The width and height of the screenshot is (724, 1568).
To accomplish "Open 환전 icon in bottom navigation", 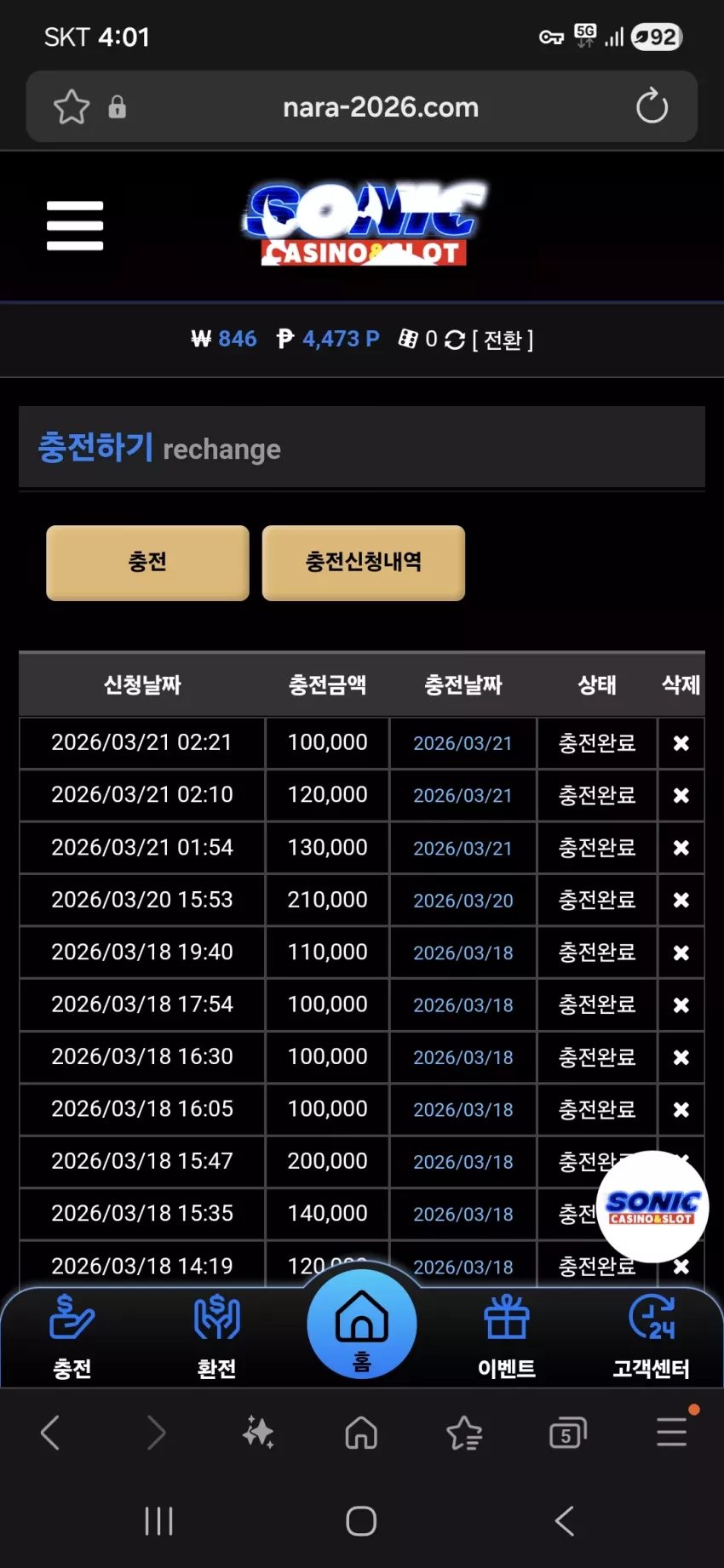I will pyautogui.click(x=216, y=1336).
